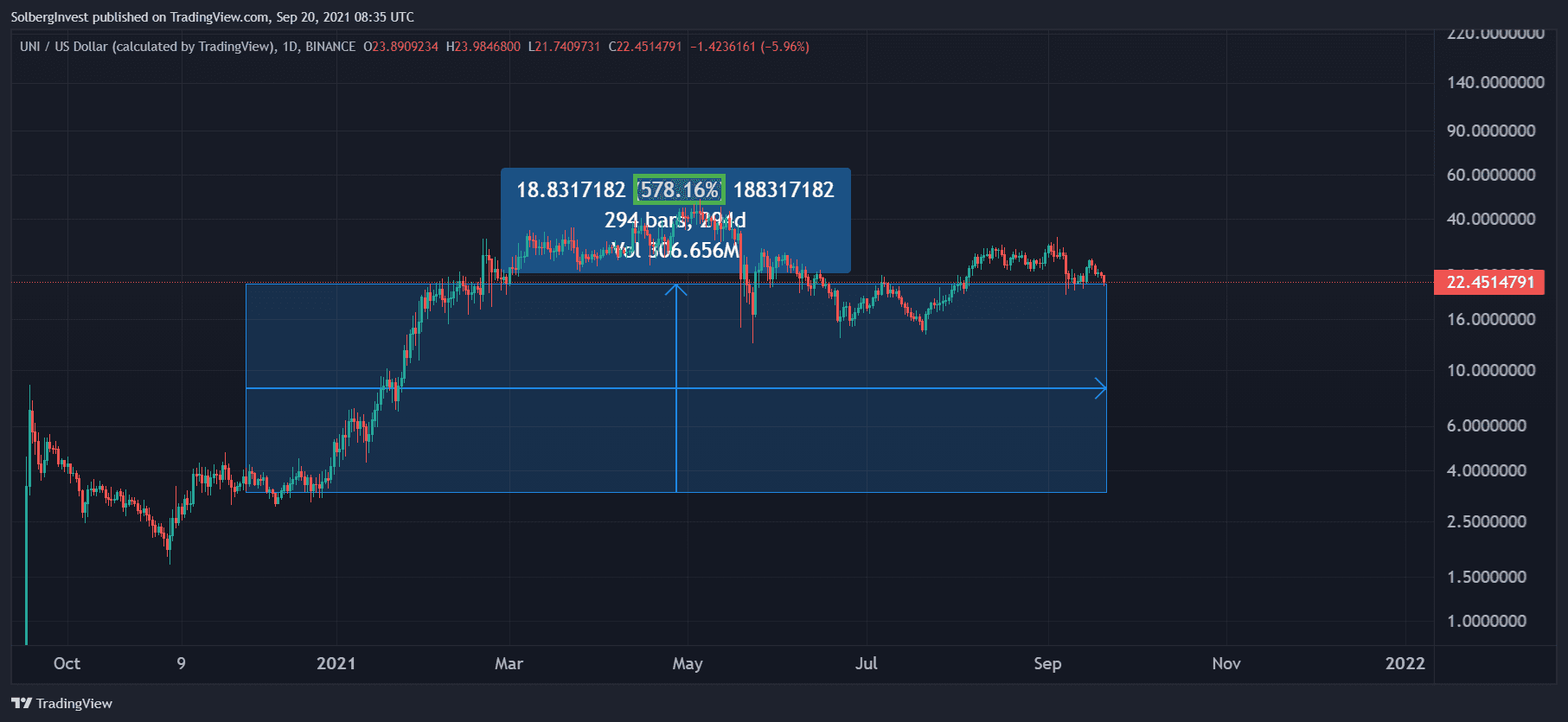Select the SolbergInvest published header text

213,17
